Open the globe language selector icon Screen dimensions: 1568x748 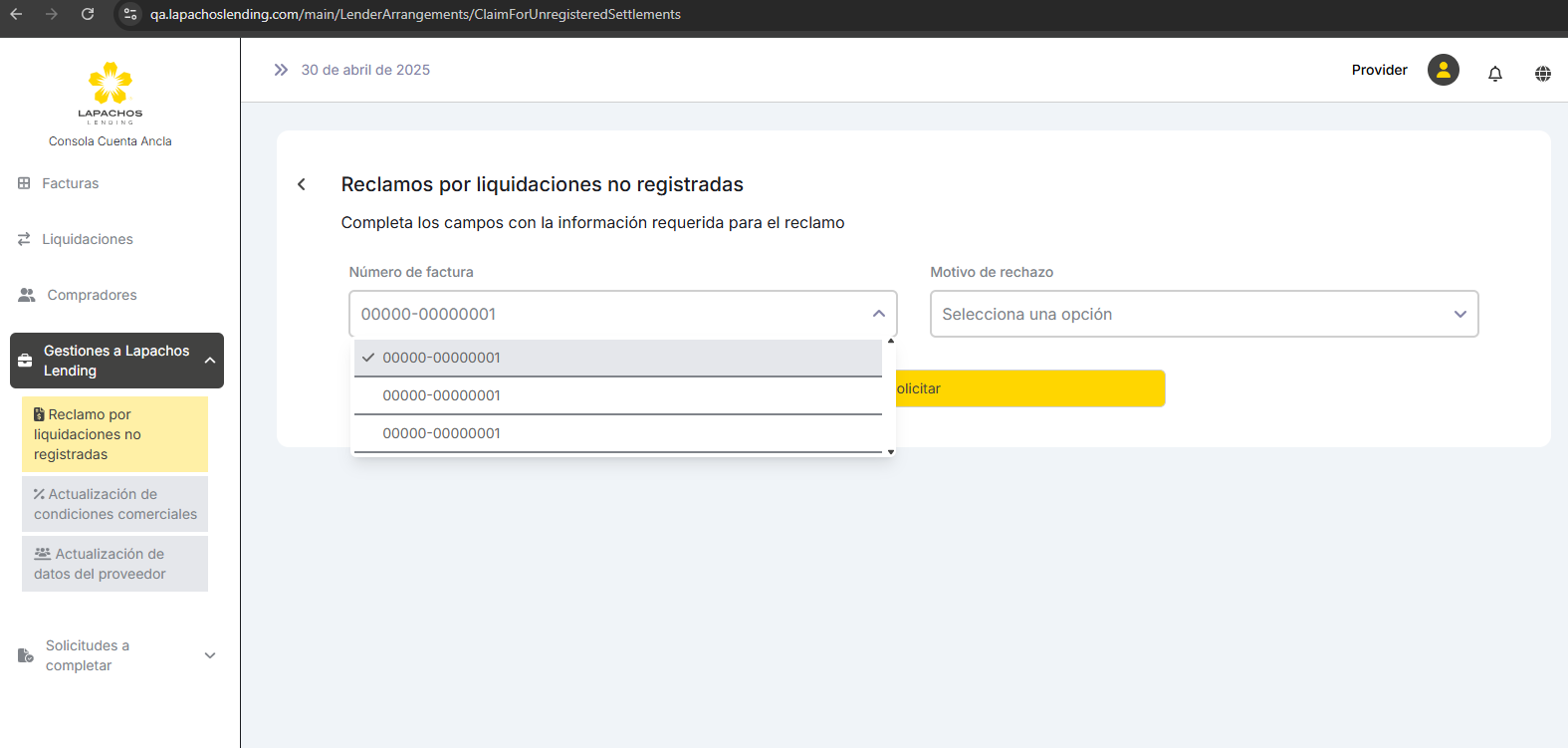(1542, 73)
